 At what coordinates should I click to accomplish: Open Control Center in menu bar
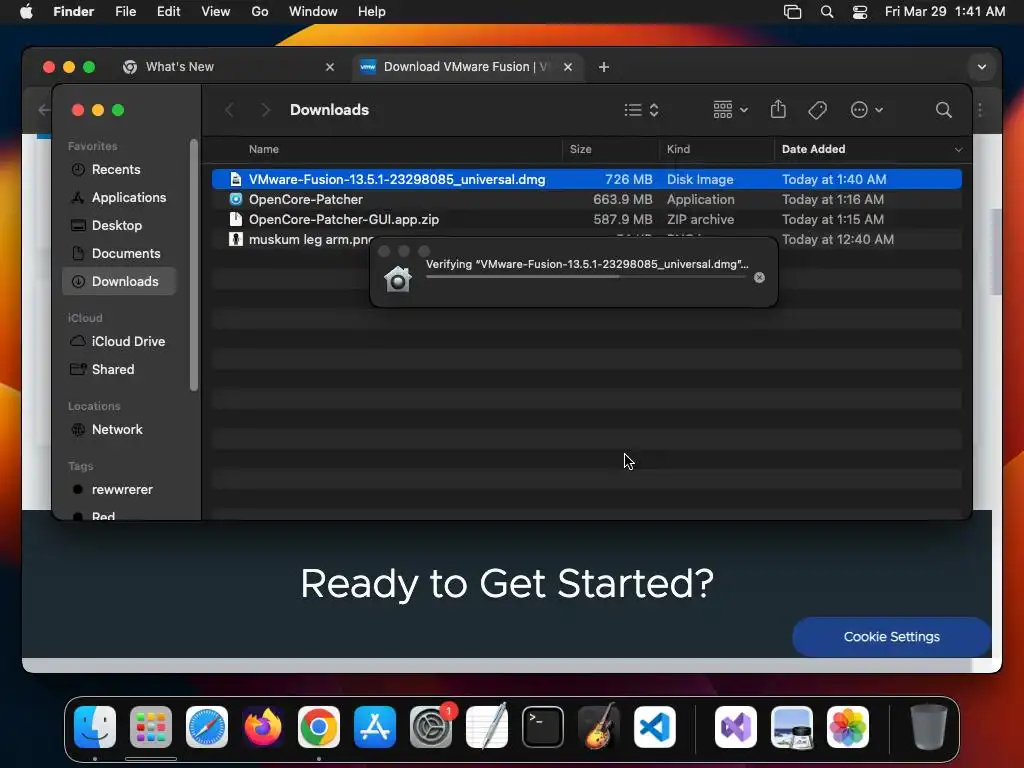pos(860,12)
